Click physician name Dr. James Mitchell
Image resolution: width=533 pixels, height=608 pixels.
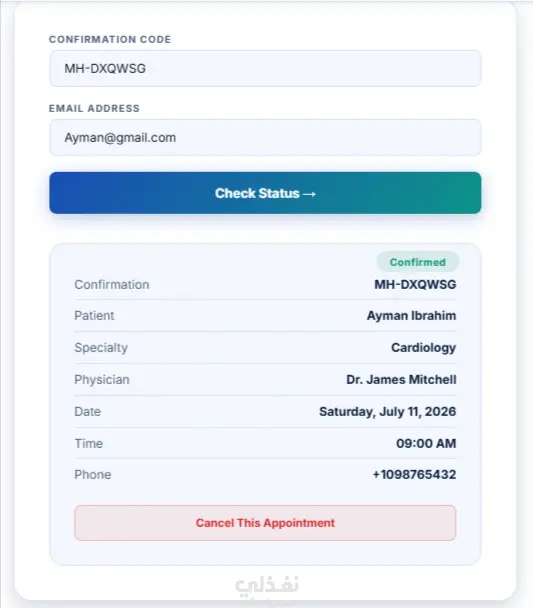[401, 379]
